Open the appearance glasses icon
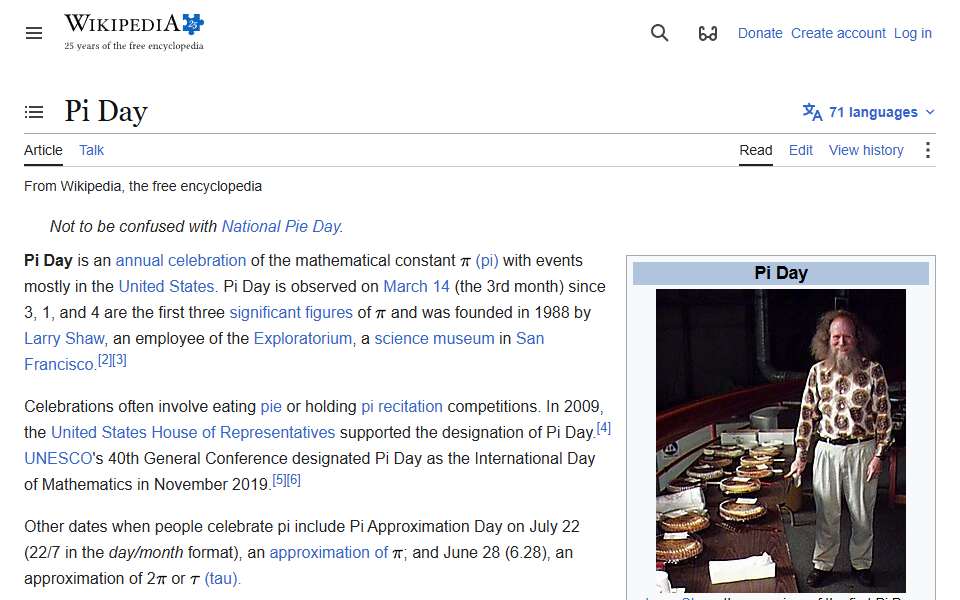The image size is (960, 600). tap(708, 33)
